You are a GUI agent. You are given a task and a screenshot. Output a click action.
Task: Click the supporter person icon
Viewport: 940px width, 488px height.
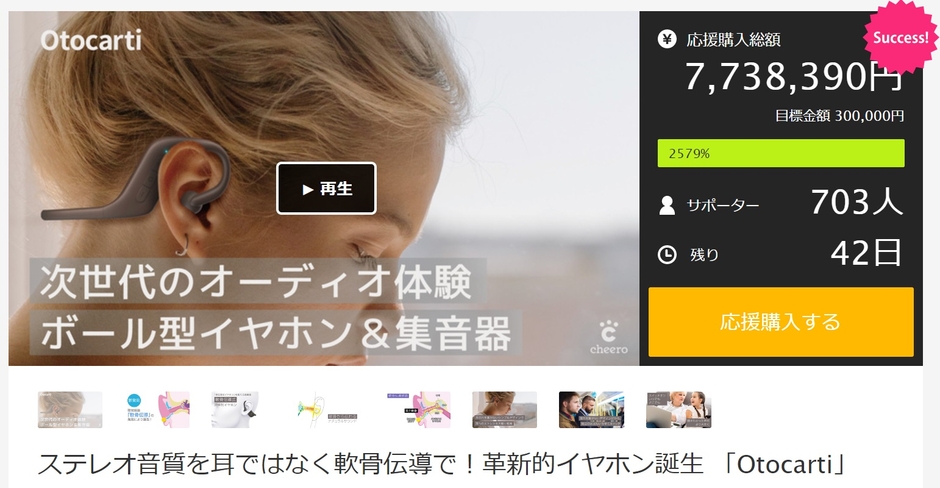coord(667,206)
